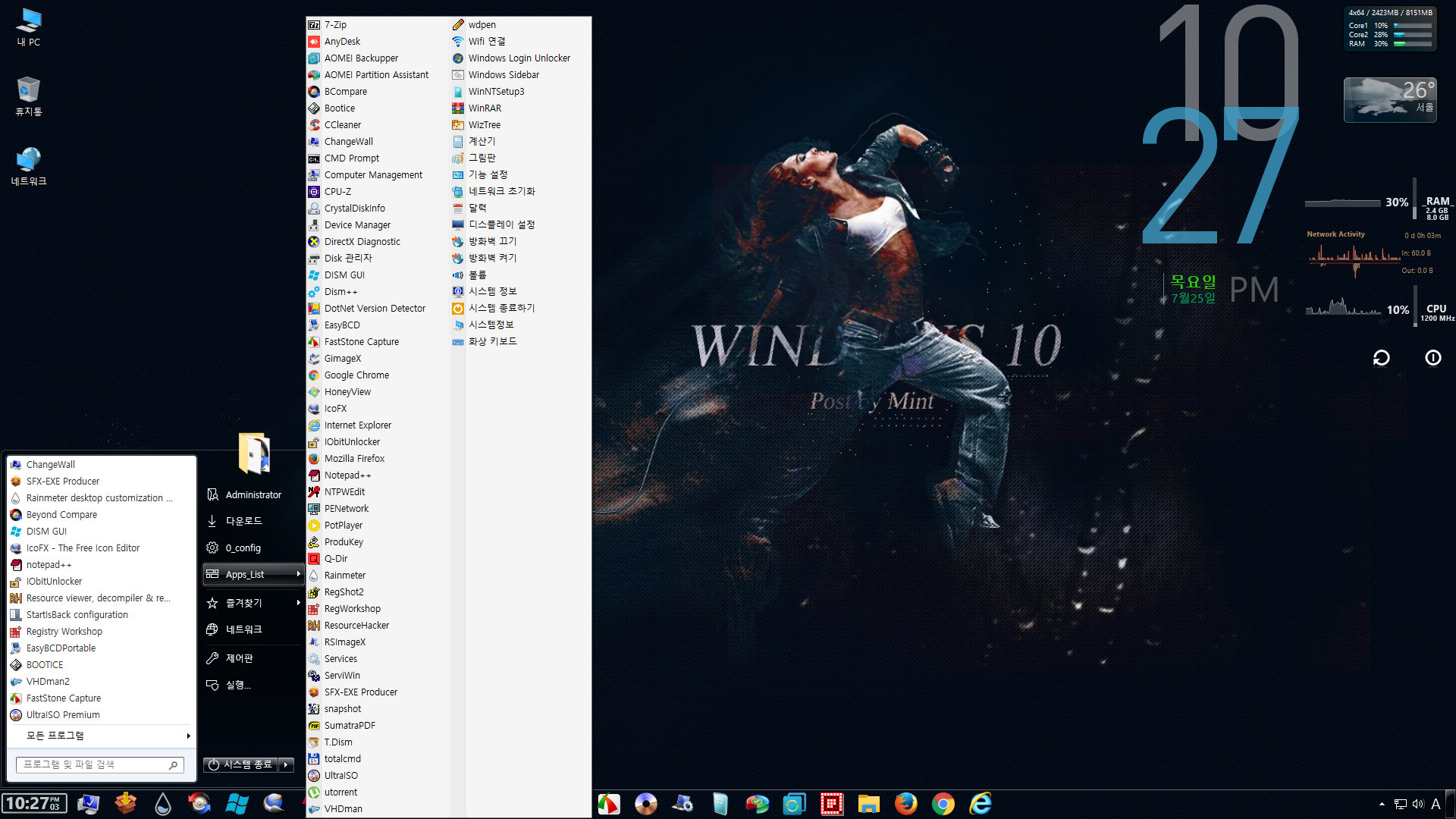
Task: Open Firefox from the taskbar
Action: [x=905, y=804]
